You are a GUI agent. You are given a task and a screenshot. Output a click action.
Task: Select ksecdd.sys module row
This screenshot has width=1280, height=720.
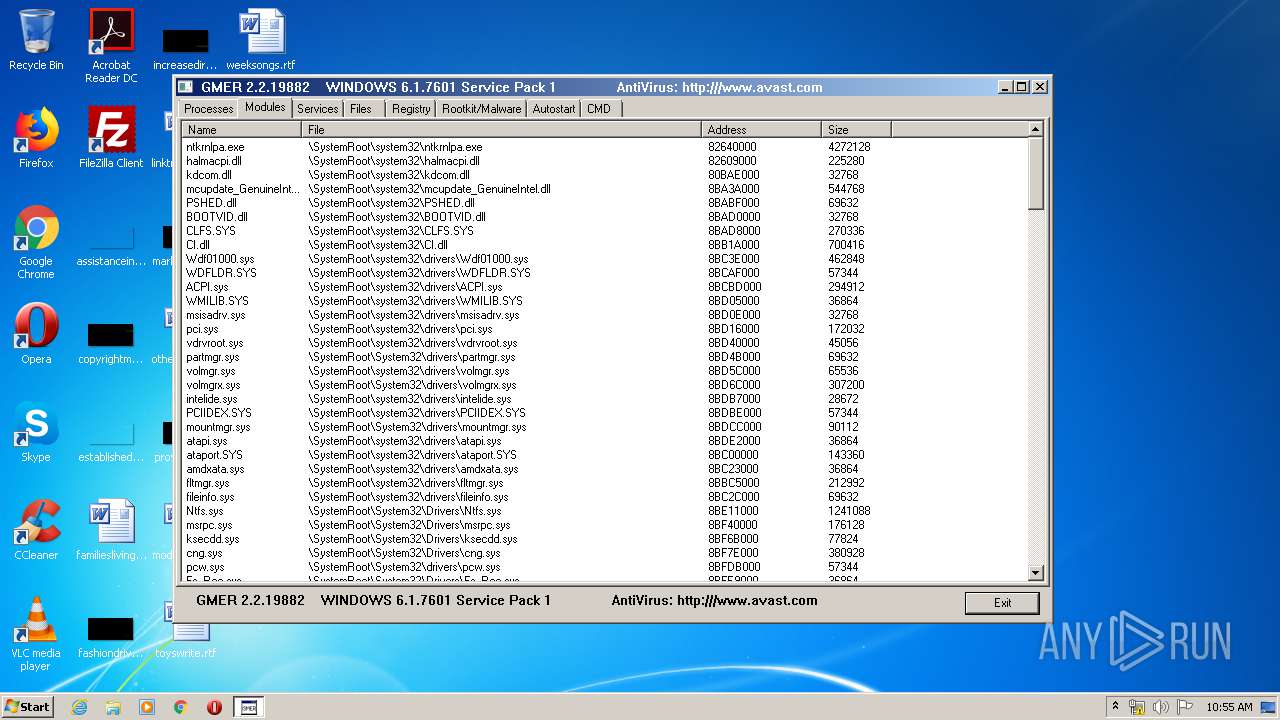coord(606,539)
